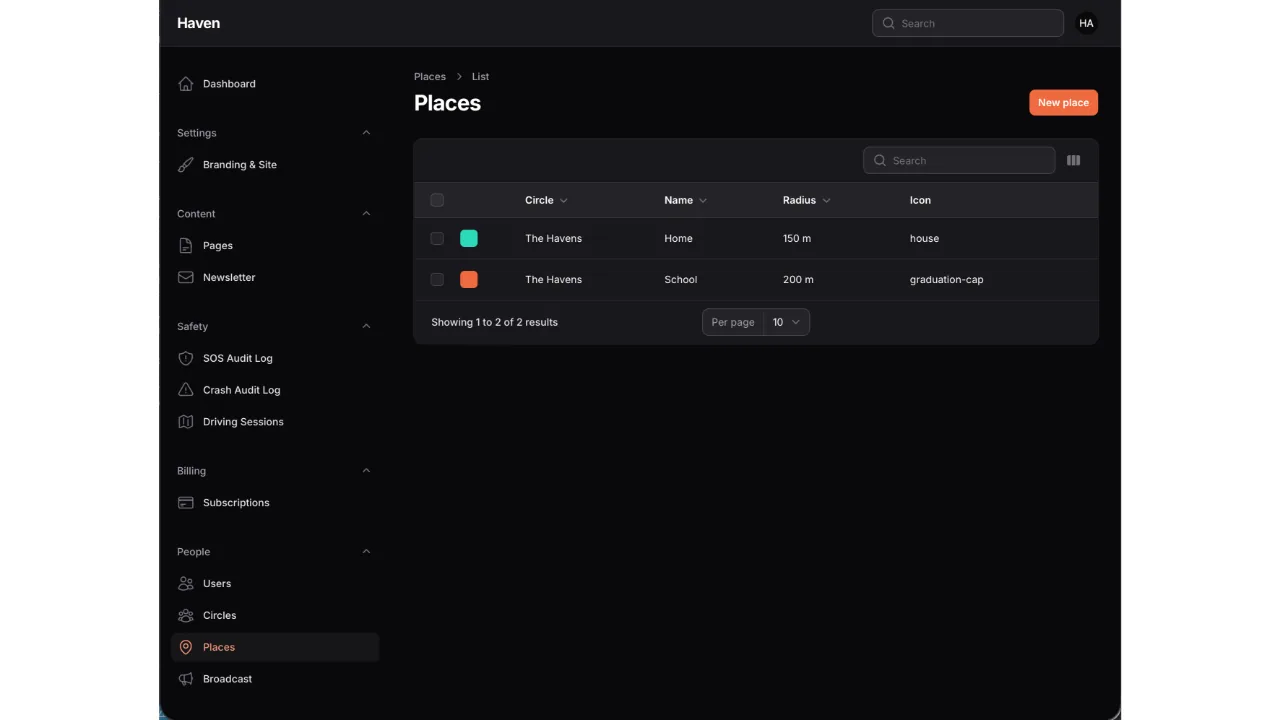This screenshot has width=1280, height=720.
Task: Click the Haven logo link
Action: (198, 23)
